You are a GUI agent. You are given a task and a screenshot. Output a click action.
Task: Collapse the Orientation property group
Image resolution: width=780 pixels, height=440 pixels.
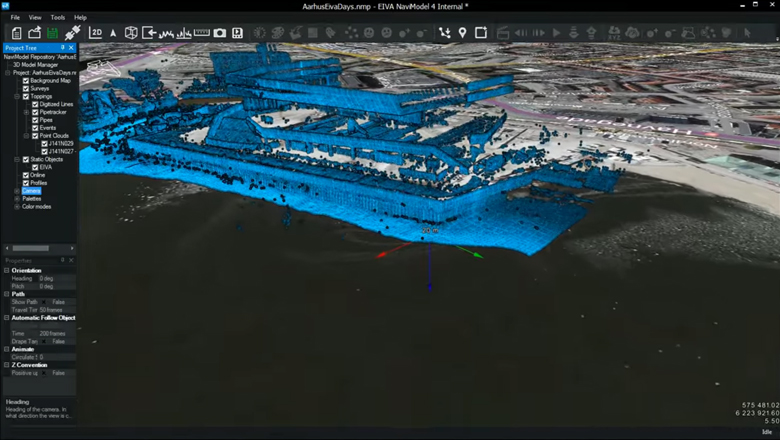pos(7,270)
